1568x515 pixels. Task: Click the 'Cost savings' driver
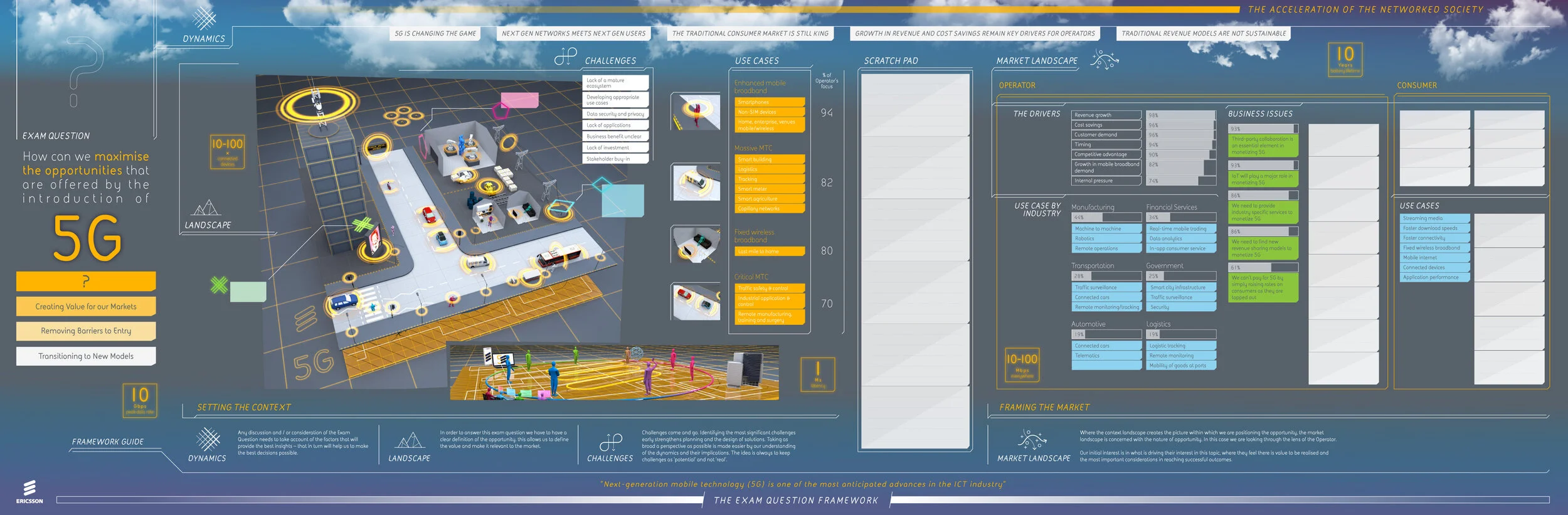[1106, 125]
